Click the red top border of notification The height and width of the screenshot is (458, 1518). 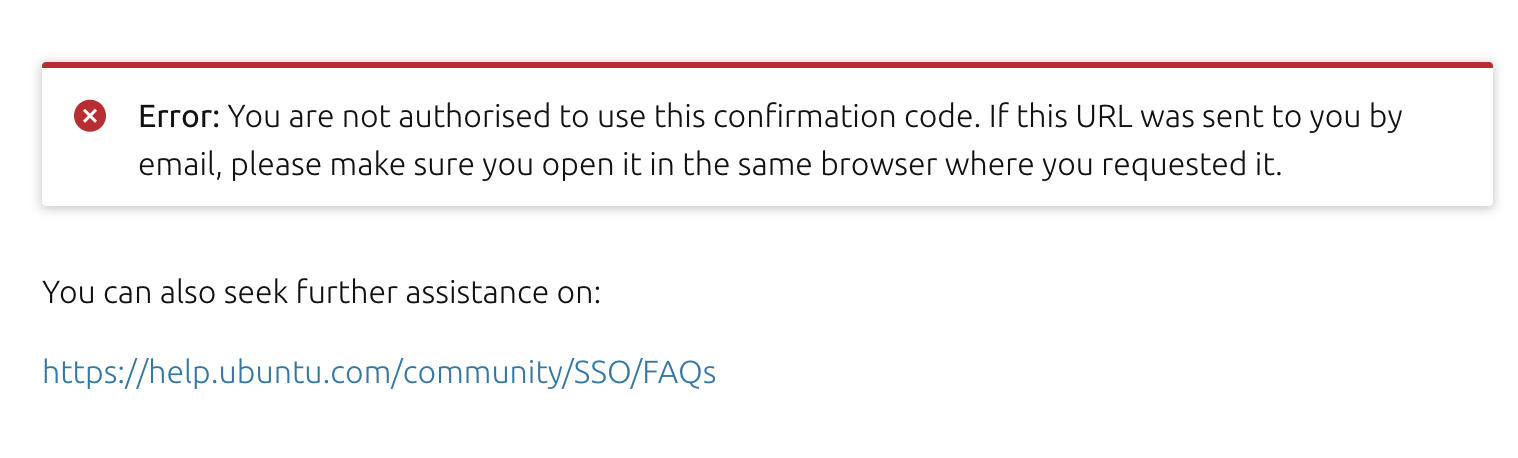tap(767, 65)
